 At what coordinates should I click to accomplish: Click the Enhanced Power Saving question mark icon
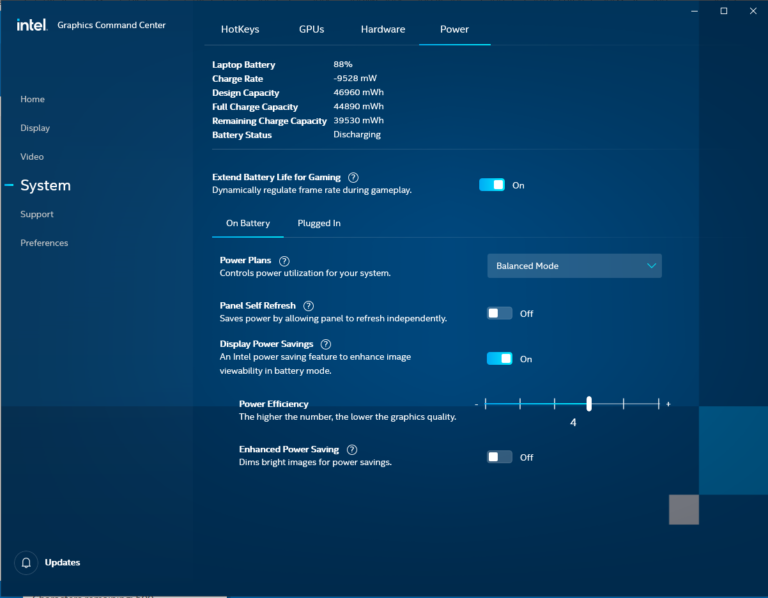pyautogui.click(x=352, y=450)
